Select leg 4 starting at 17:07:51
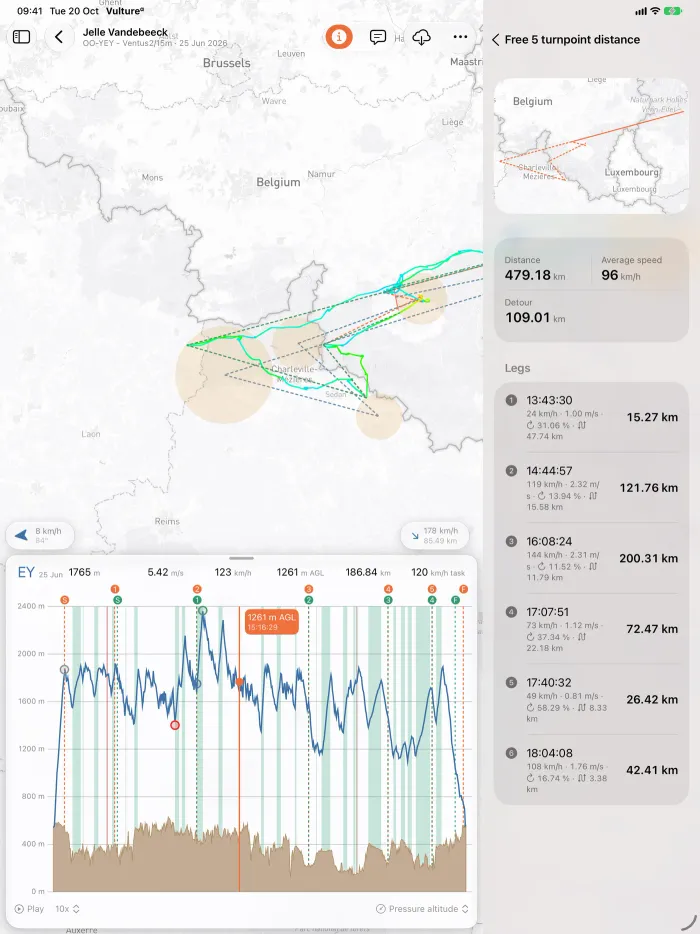The height and width of the screenshot is (934, 700). (x=591, y=629)
